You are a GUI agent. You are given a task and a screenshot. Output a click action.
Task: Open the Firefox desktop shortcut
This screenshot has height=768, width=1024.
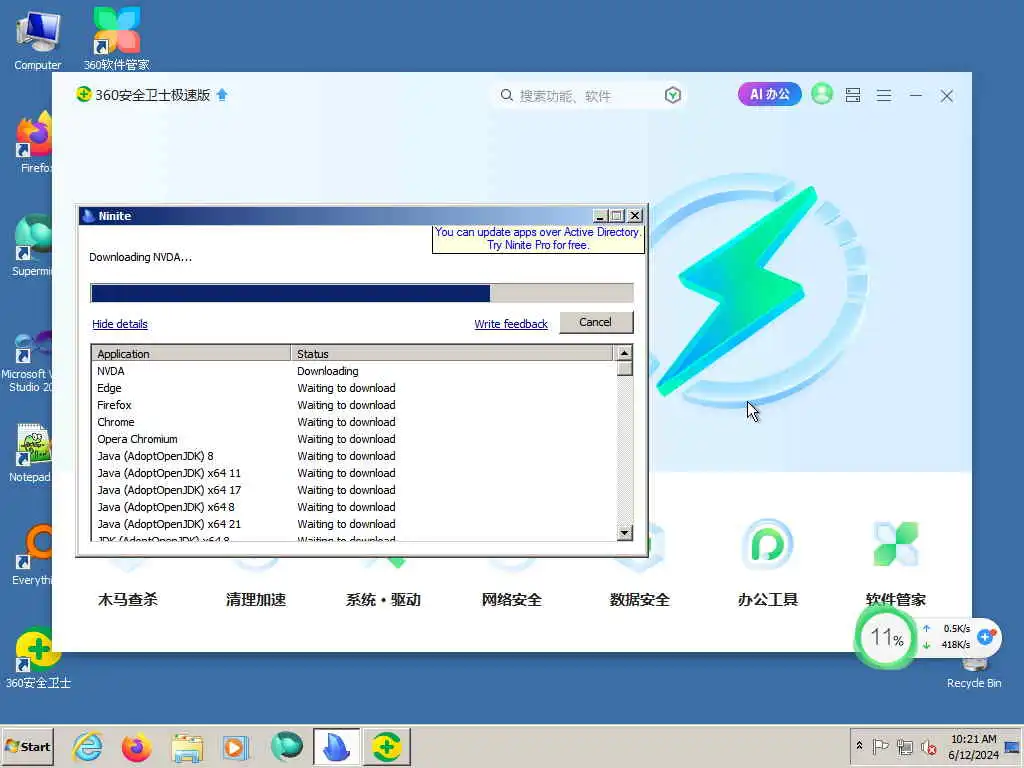[x=33, y=142]
